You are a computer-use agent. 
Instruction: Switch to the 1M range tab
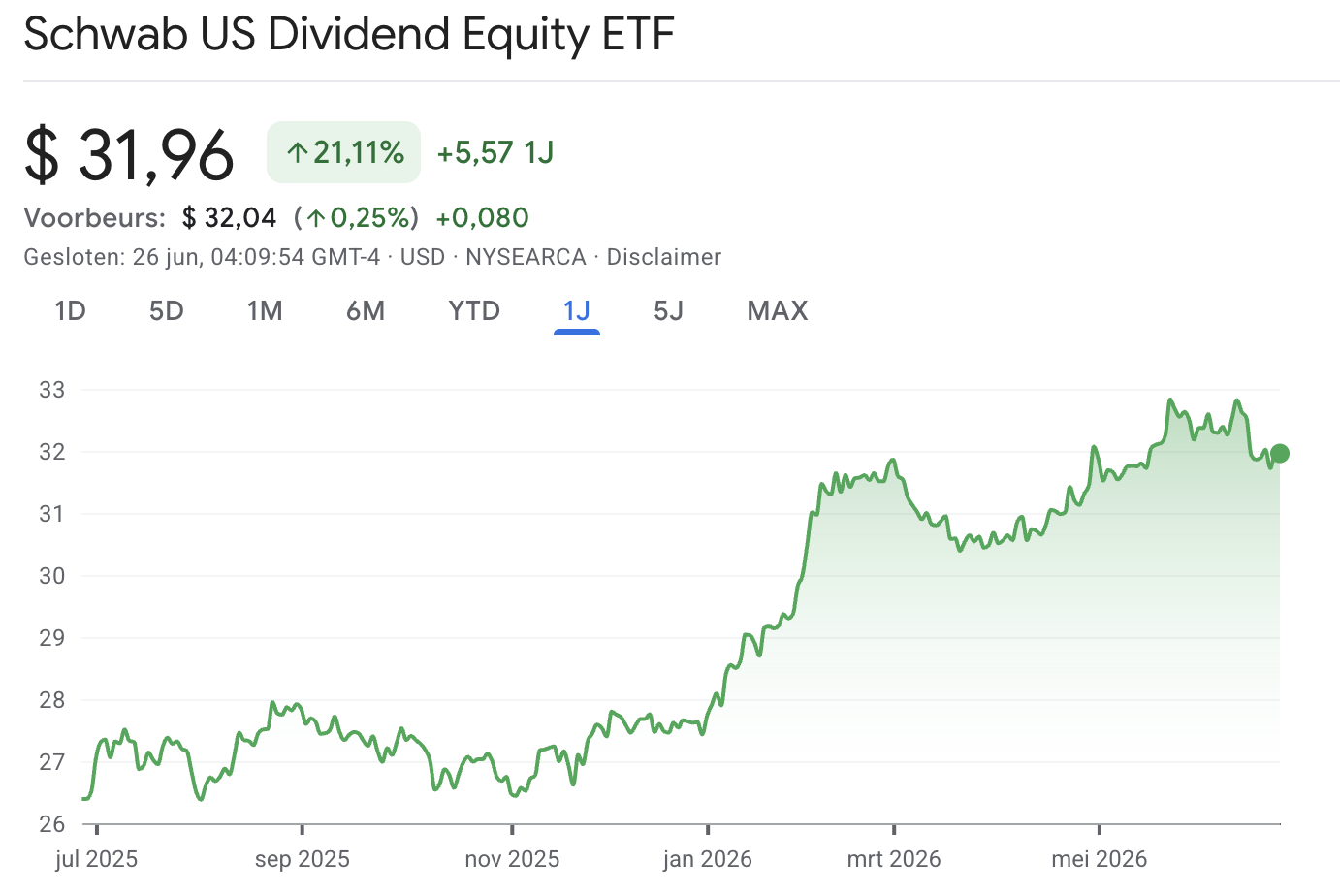pyautogui.click(x=265, y=311)
